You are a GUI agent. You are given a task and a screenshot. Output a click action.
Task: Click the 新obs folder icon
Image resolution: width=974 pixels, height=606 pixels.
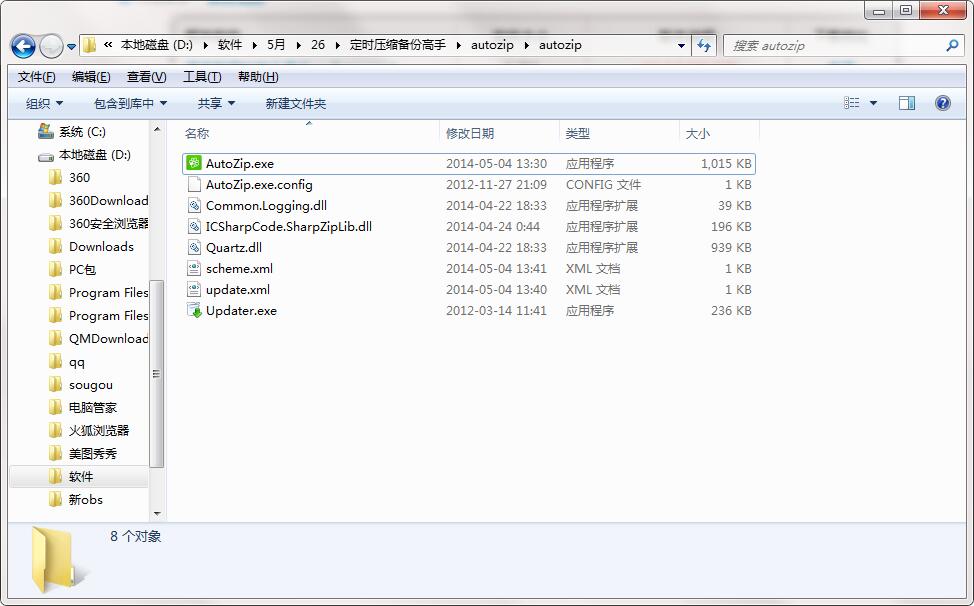(55, 499)
